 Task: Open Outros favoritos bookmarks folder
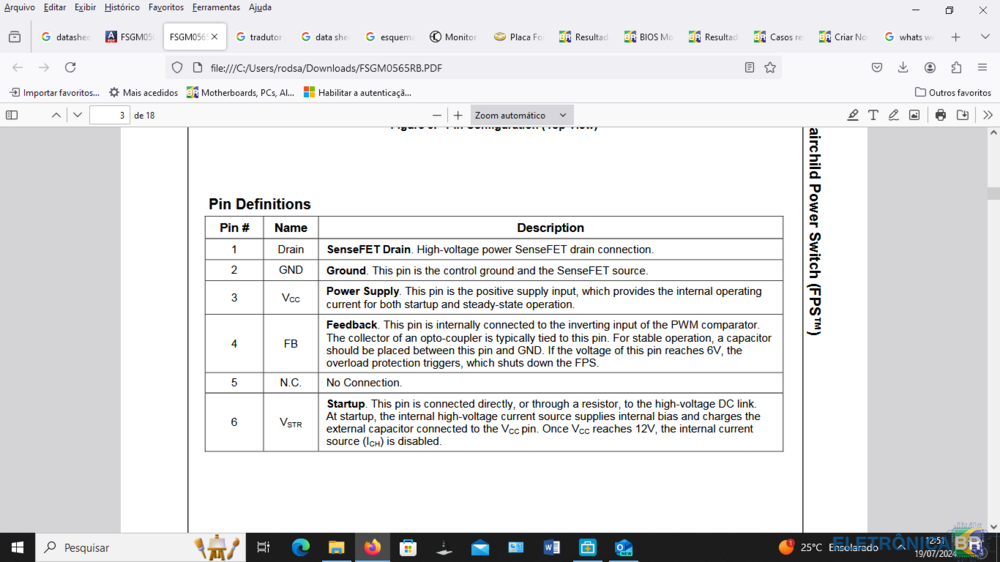coord(953,92)
